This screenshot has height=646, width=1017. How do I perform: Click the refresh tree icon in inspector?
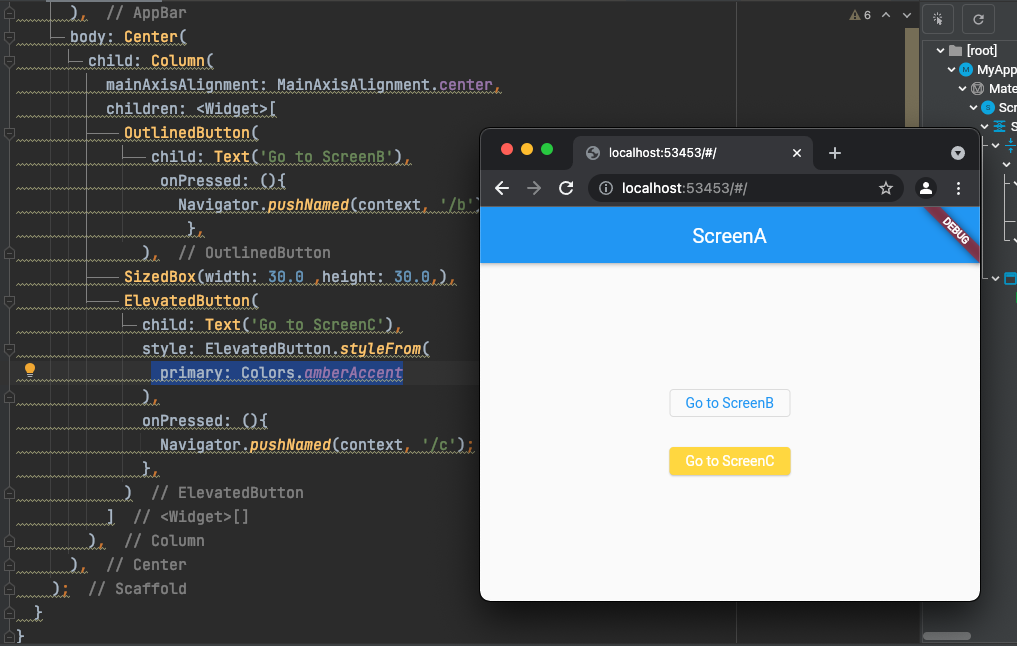click(x=978, y=19)
